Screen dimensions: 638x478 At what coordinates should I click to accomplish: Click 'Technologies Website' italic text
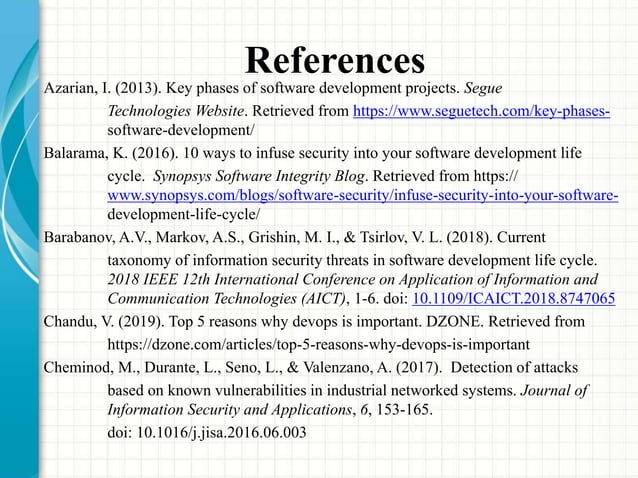[x=176, y=111]
